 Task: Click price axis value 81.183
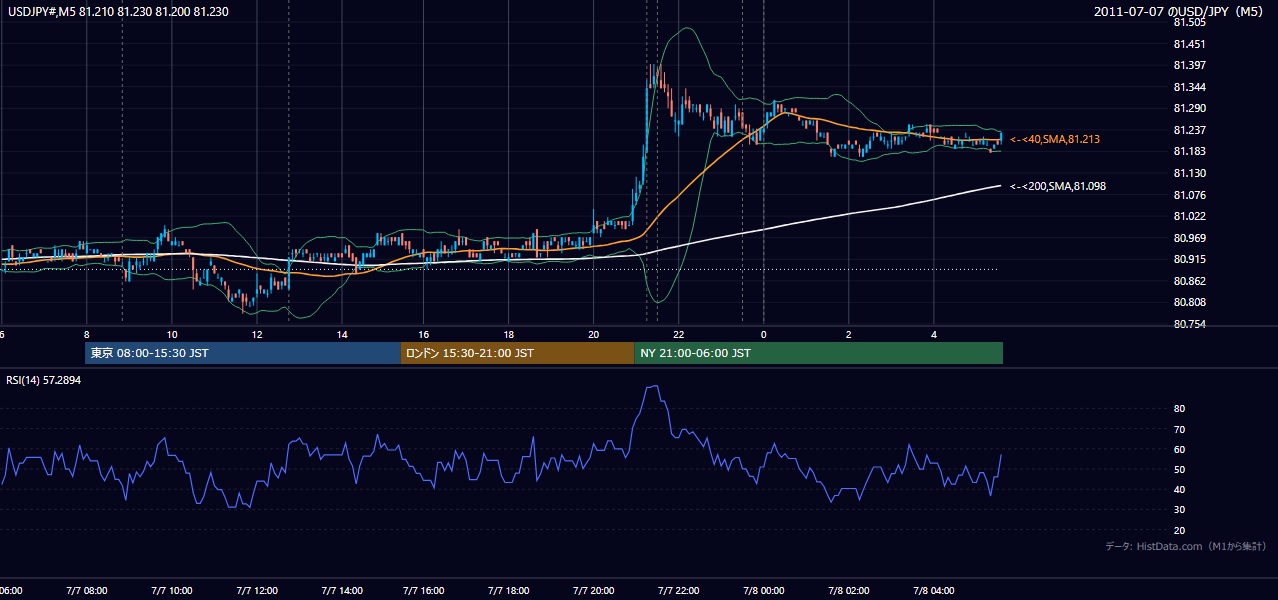[1188, 151]
